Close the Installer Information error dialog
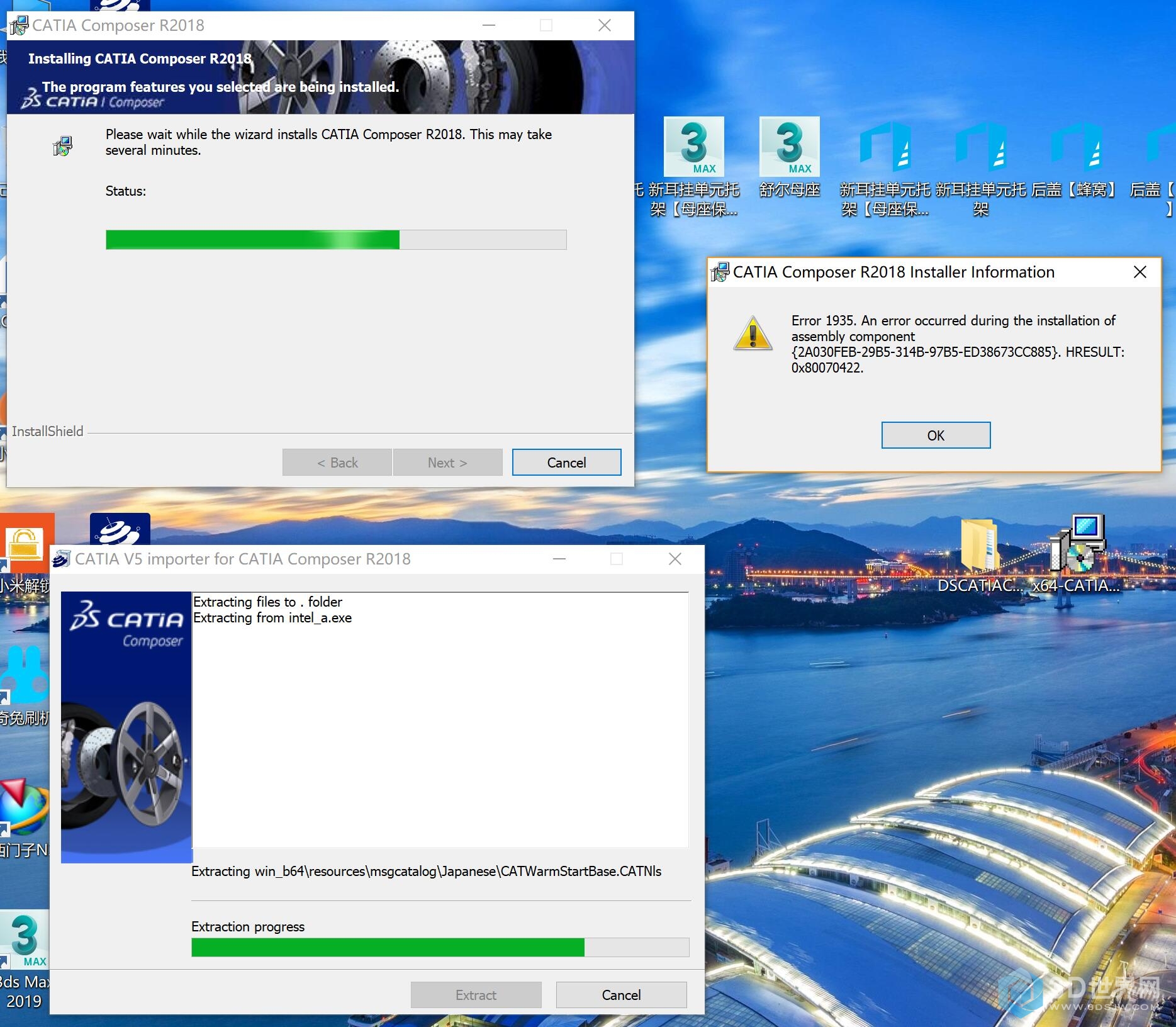This screenshot has height=1027, width=1176. [x=1140, y=272]
